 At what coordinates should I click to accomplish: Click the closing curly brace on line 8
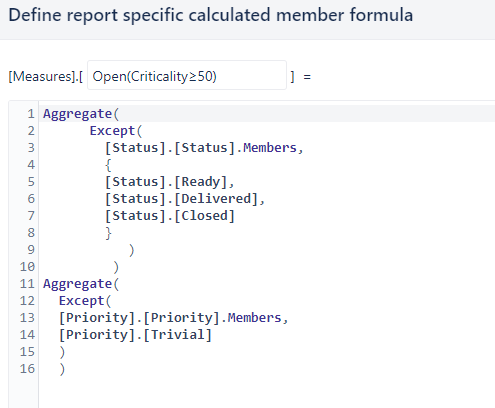108,233
